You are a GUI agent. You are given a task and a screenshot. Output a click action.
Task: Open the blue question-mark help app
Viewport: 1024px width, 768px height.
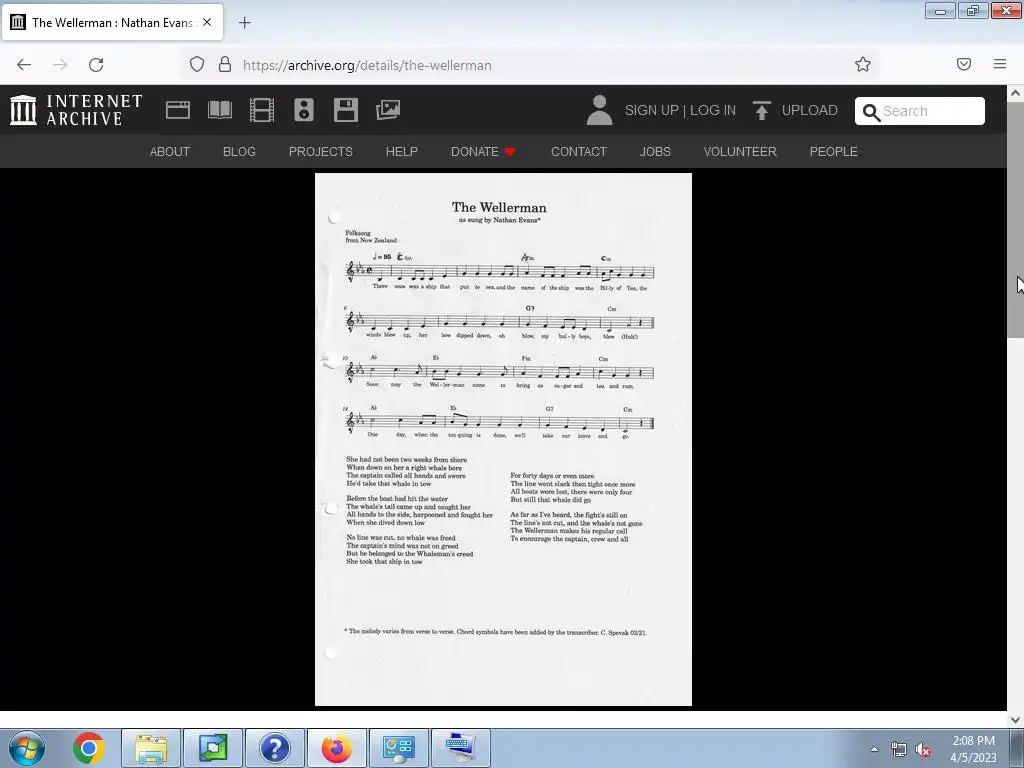[275, 748]
